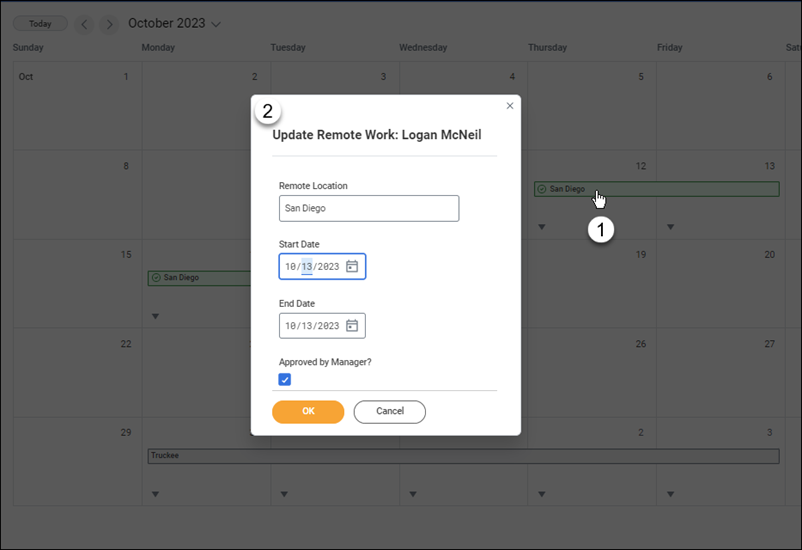The width and height of the screenshot is (802, 550).
Task: Jump to today with Today button
Action: [x=40, y=24]
